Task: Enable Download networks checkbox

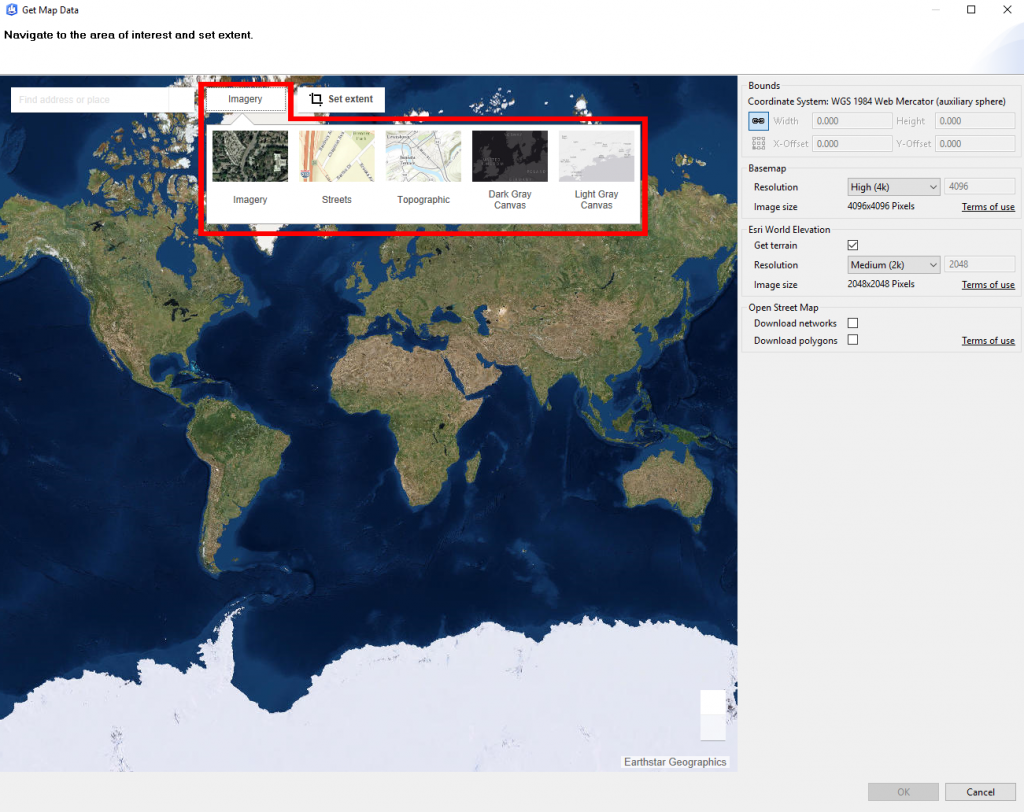Action: click(853, 323)
